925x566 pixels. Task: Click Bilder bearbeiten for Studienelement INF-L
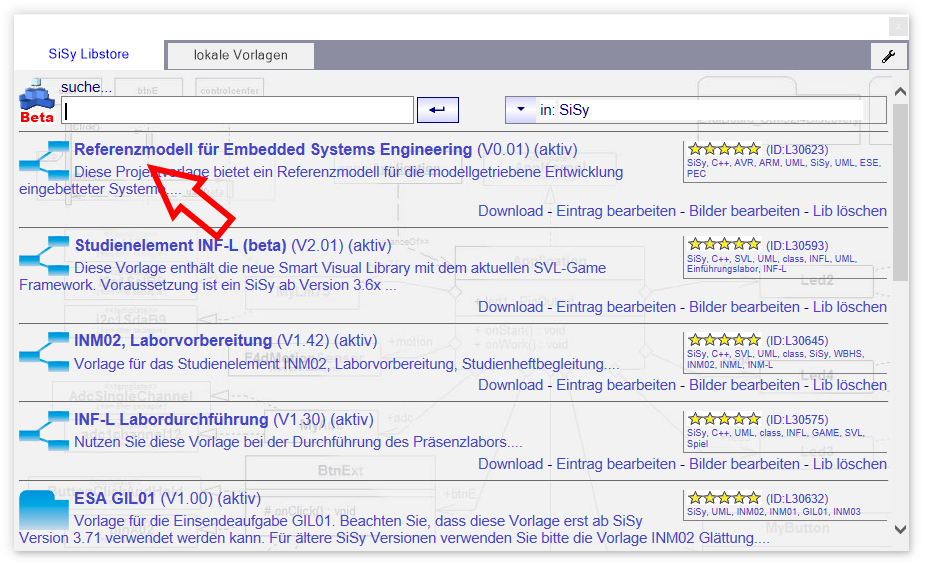click(x=744, y=307)
